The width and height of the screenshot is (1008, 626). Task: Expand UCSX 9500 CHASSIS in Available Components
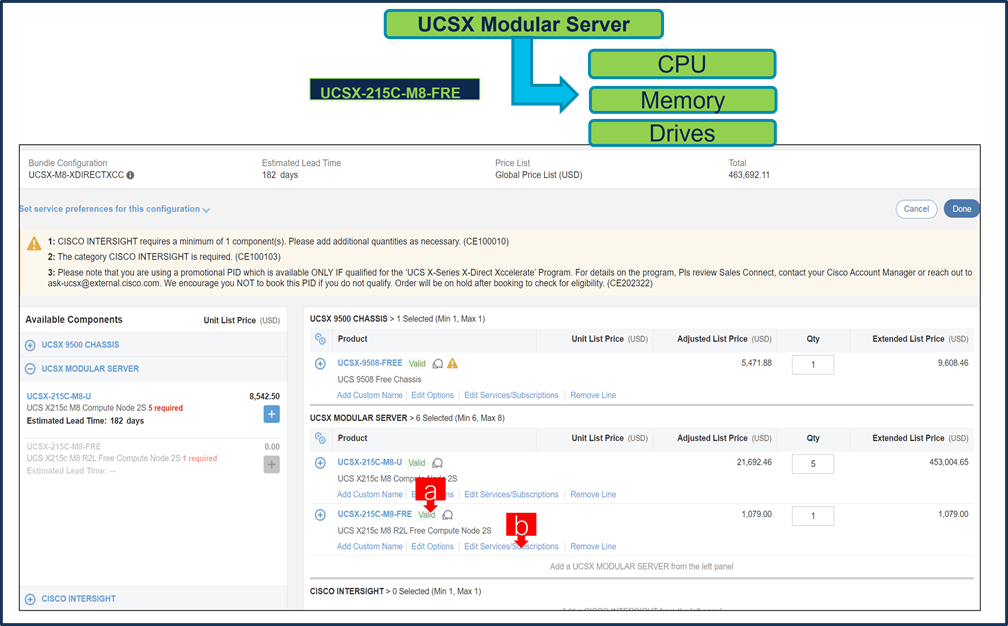30,345
